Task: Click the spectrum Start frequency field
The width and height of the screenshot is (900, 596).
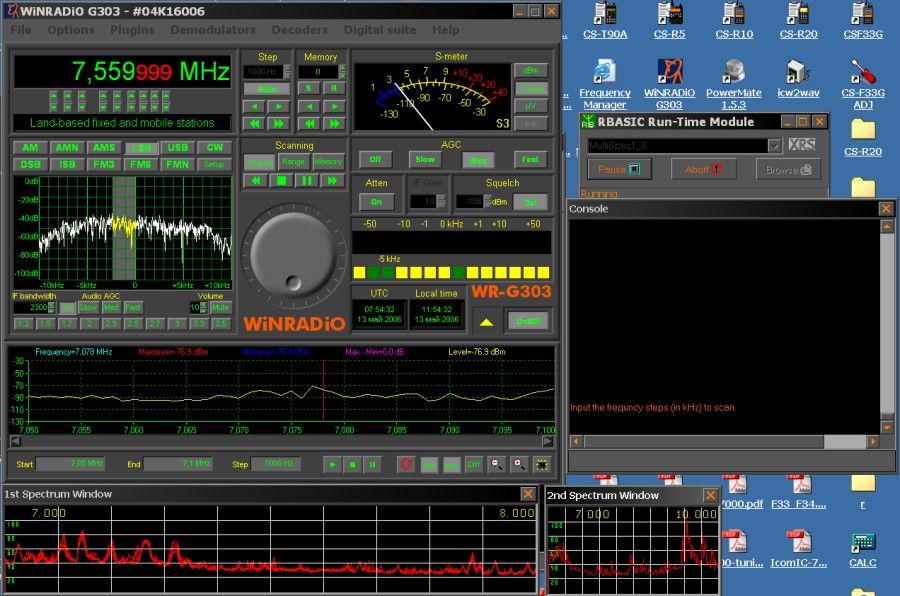Action: [70, 463]
